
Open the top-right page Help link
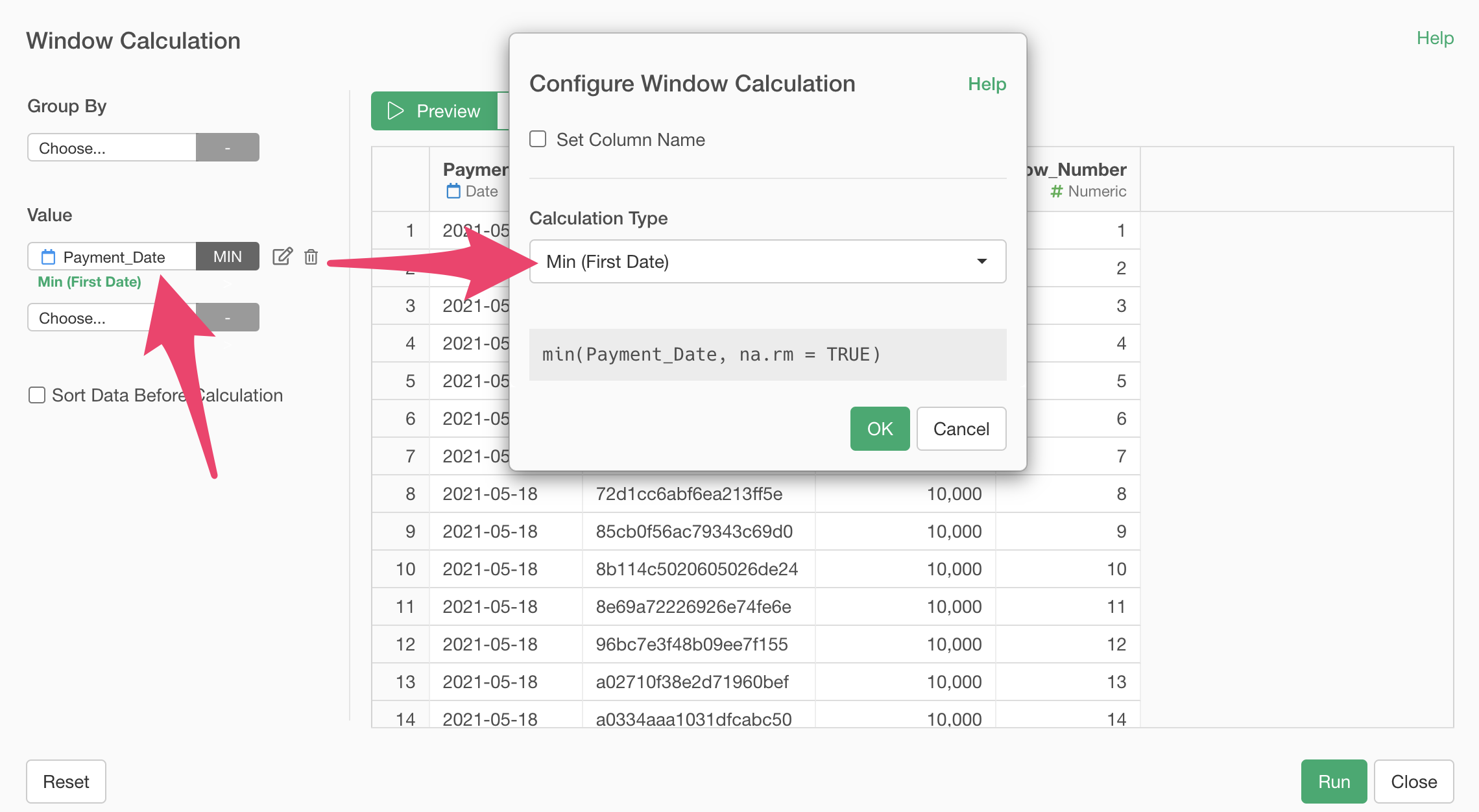(x=1434, y=38)
